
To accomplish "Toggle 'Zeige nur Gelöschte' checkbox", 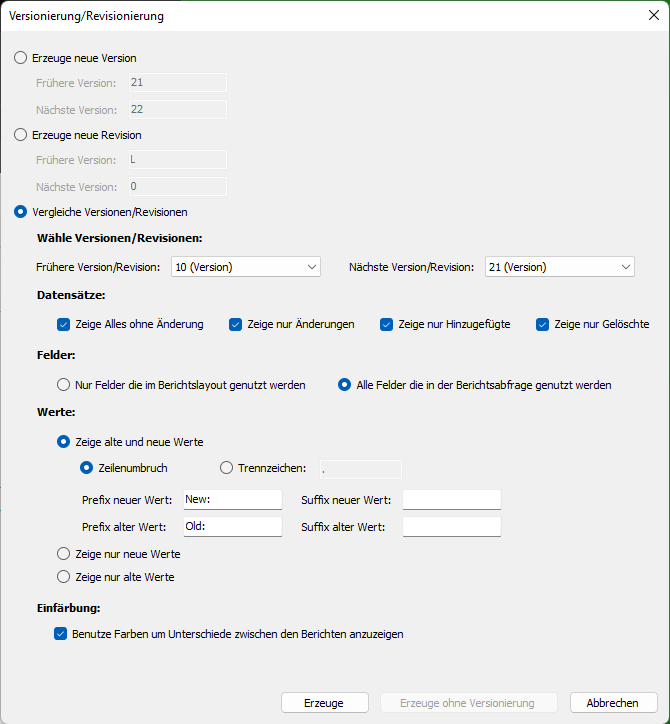I will click(543, 324).
